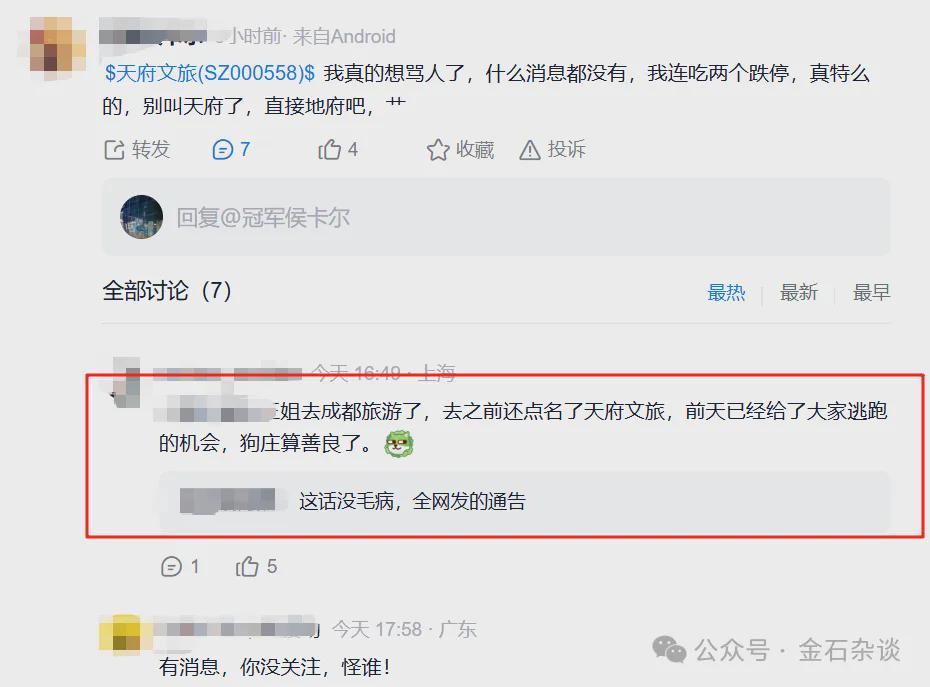
Task: Click the green dog emoji in comment
Action: [399, 444]
